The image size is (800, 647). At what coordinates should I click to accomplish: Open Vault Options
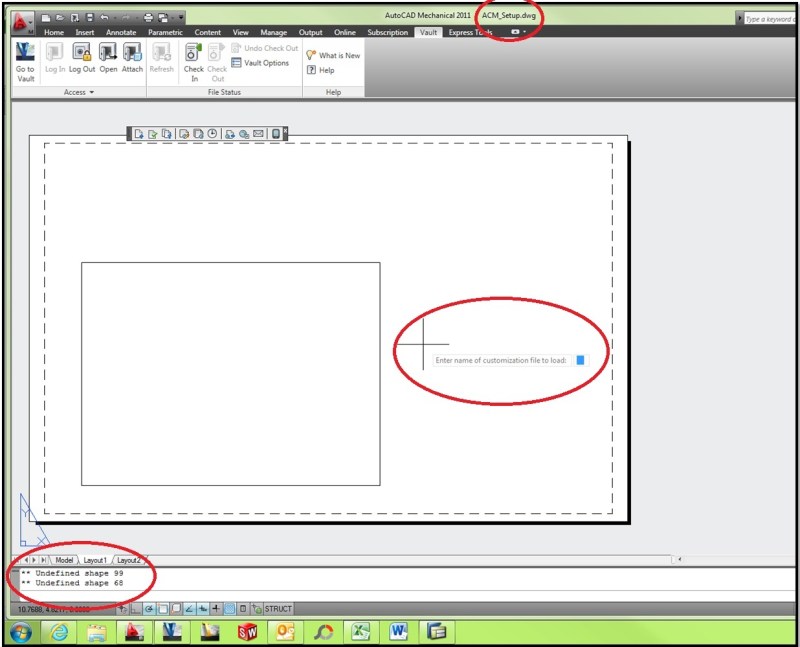[260, 63]
